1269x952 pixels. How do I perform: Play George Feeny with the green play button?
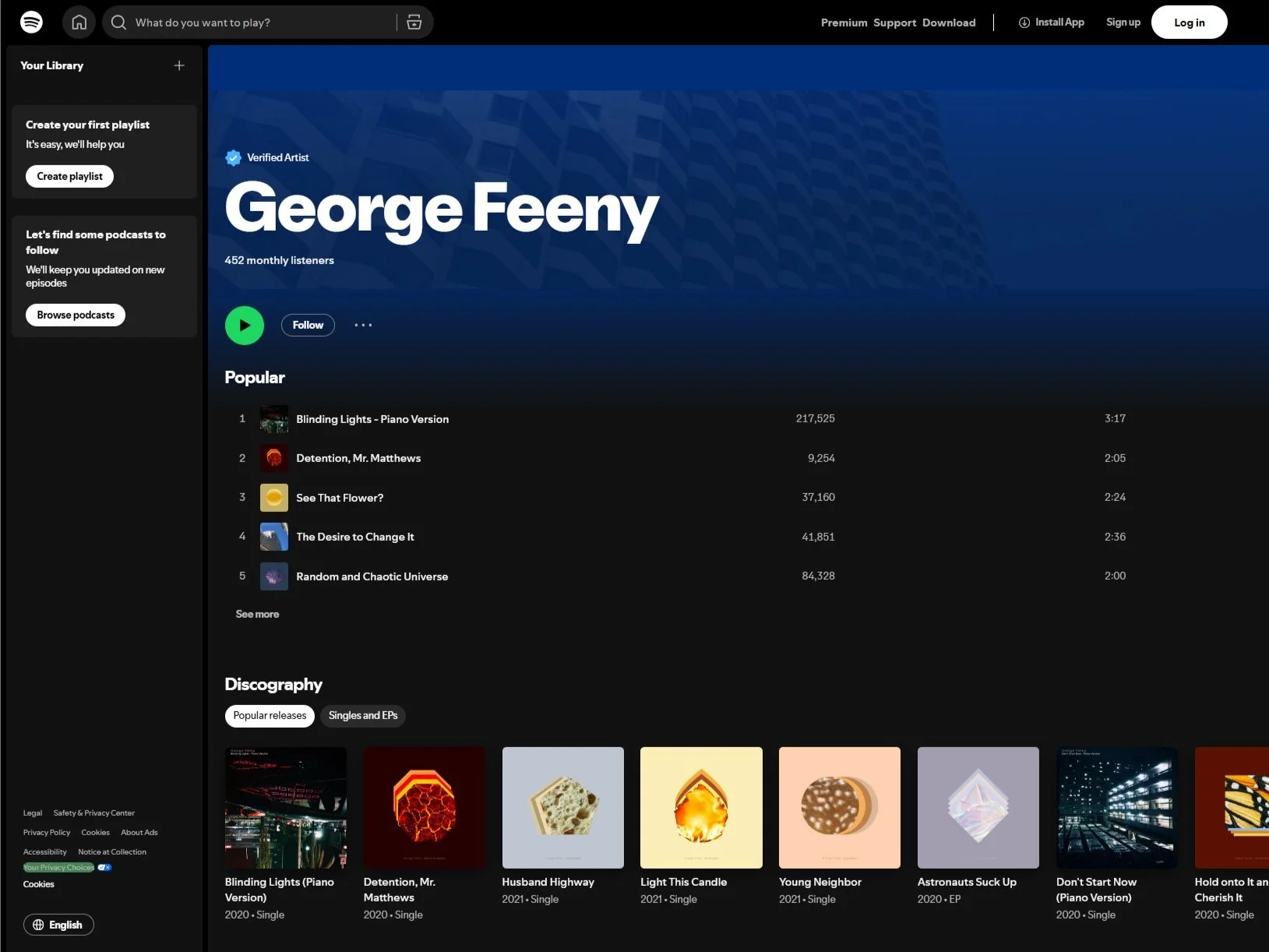coord(245,325)
